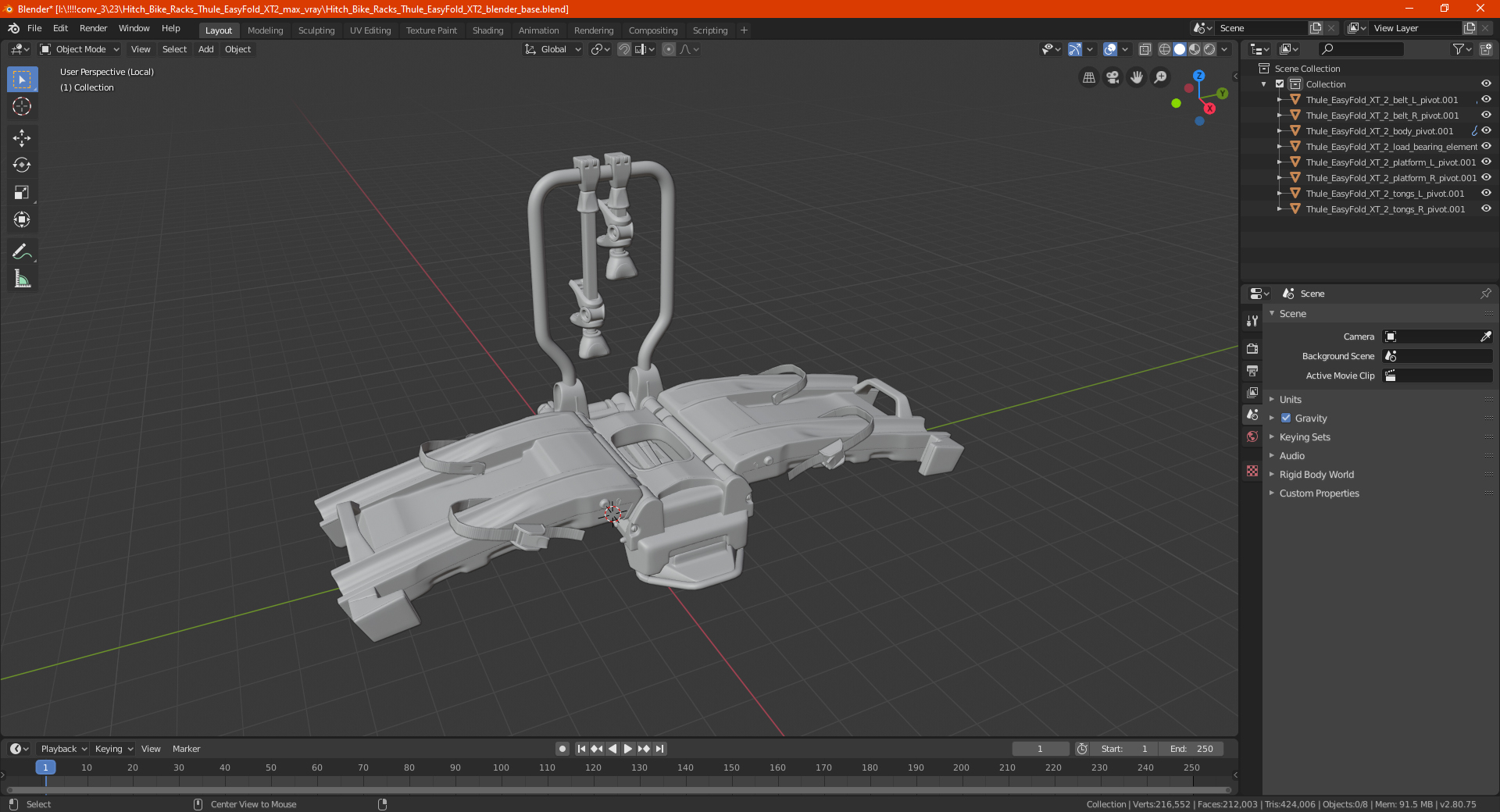Screen dimensions: 1500x812
Task: Switch to wireframe shading mode
Action: tap(1165, 49)
